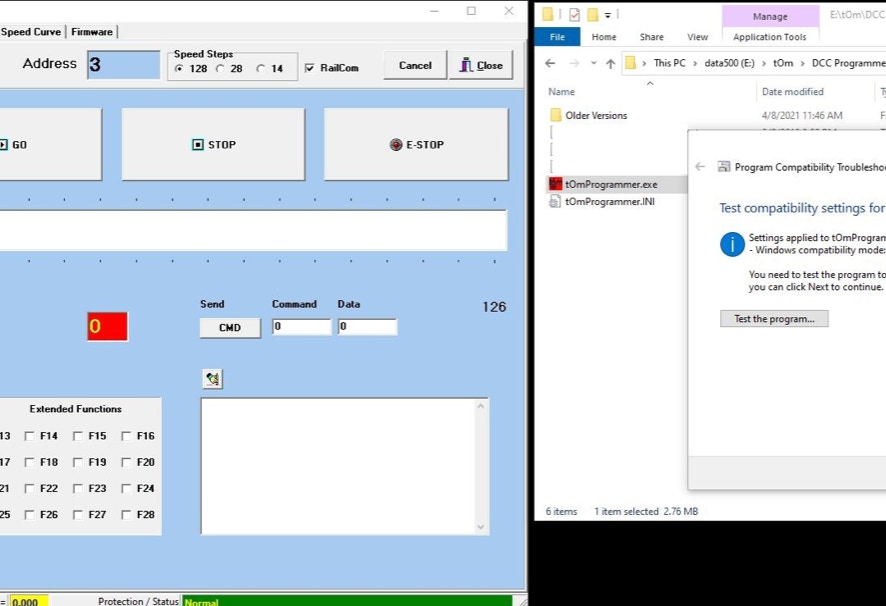Check the F27 function box
This screenshot has height=606, width=886.
click(78, 515)
